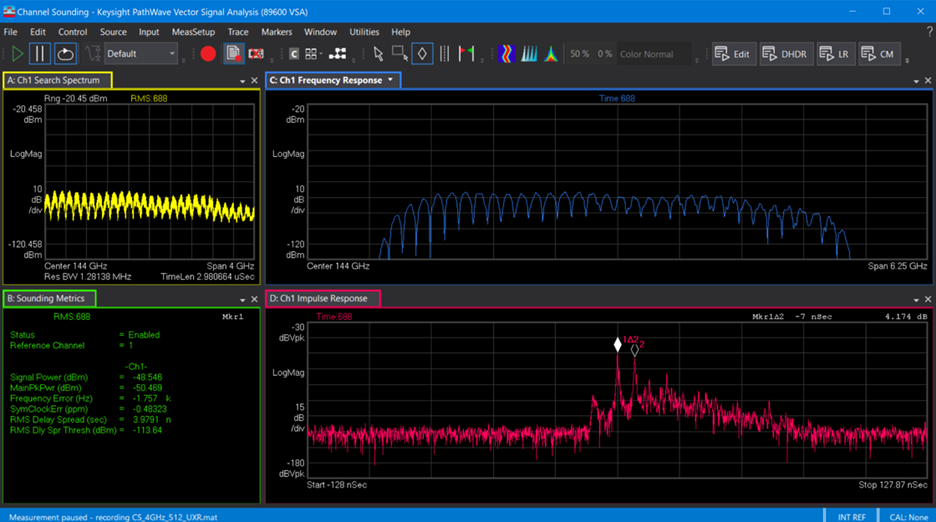Click the 50 % color adjustment field
936x522 pixels.
[579, 54]
